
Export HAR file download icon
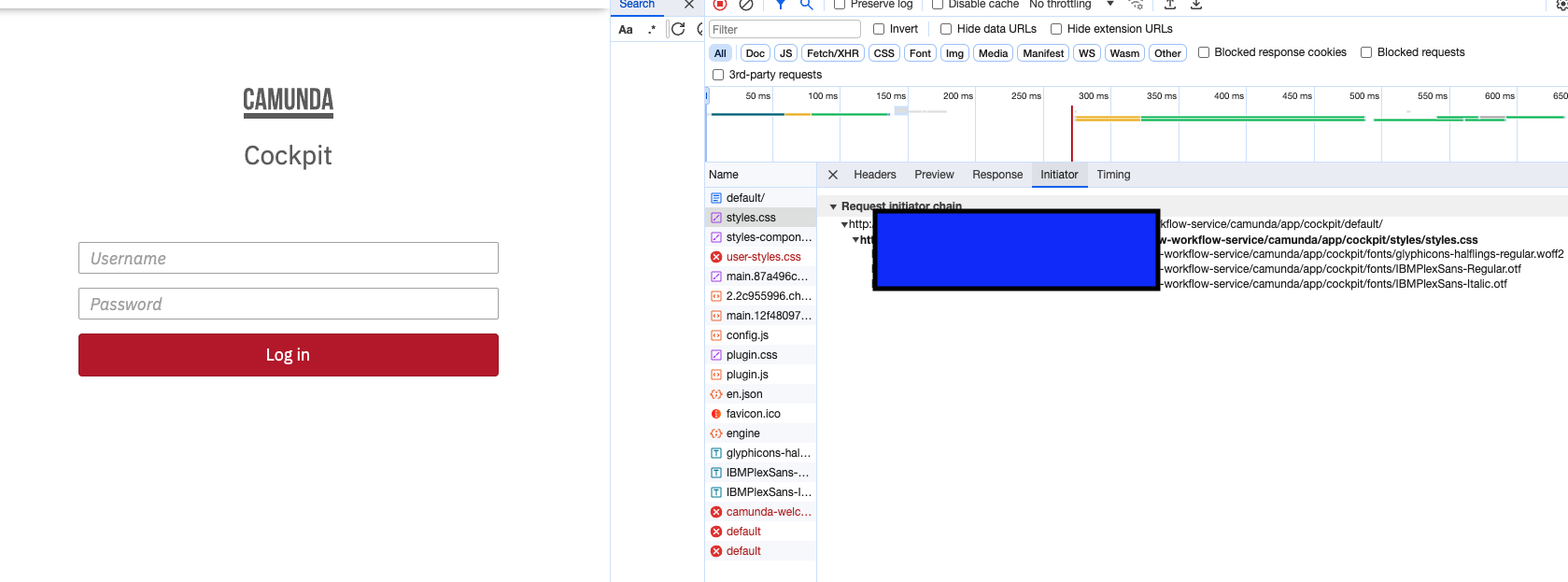pos(1196,5)
